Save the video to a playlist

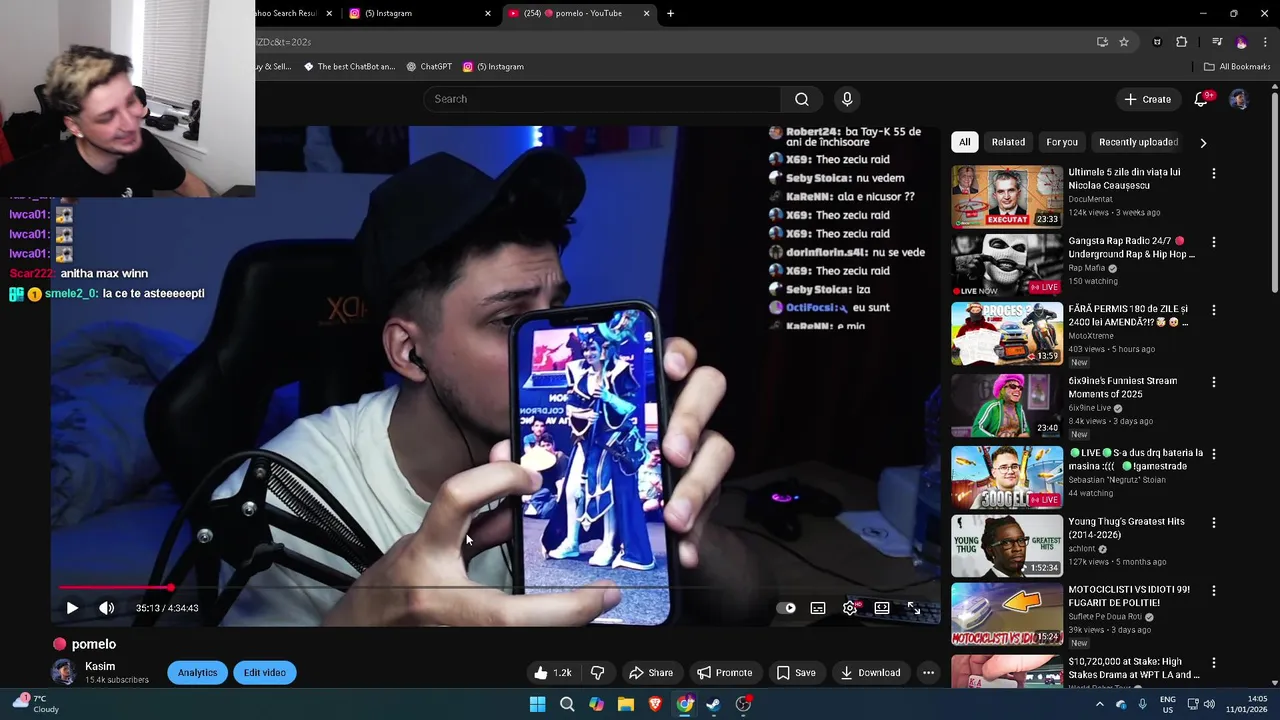(x=796, y=673)
